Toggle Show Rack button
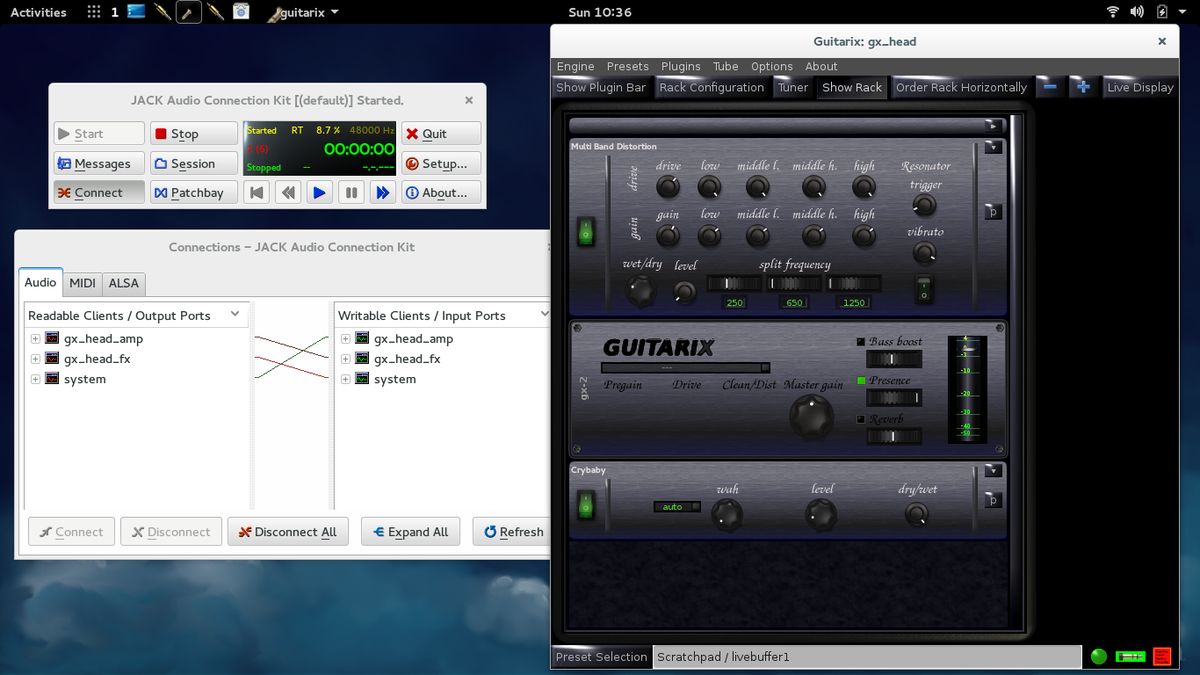The width and height of the screenshot is (1200, 675). [x=852, y=87]
